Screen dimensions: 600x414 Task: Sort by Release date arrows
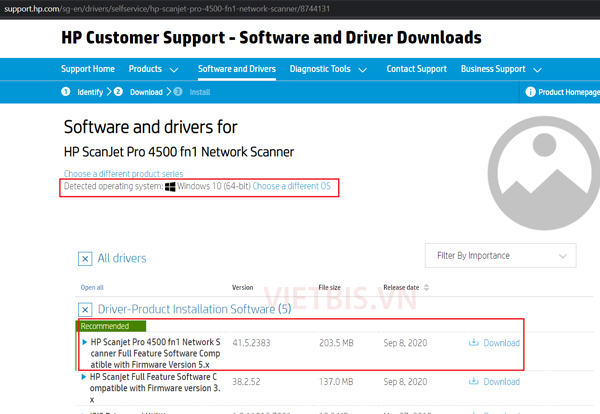pyautogui.click(x=427, y=287)
